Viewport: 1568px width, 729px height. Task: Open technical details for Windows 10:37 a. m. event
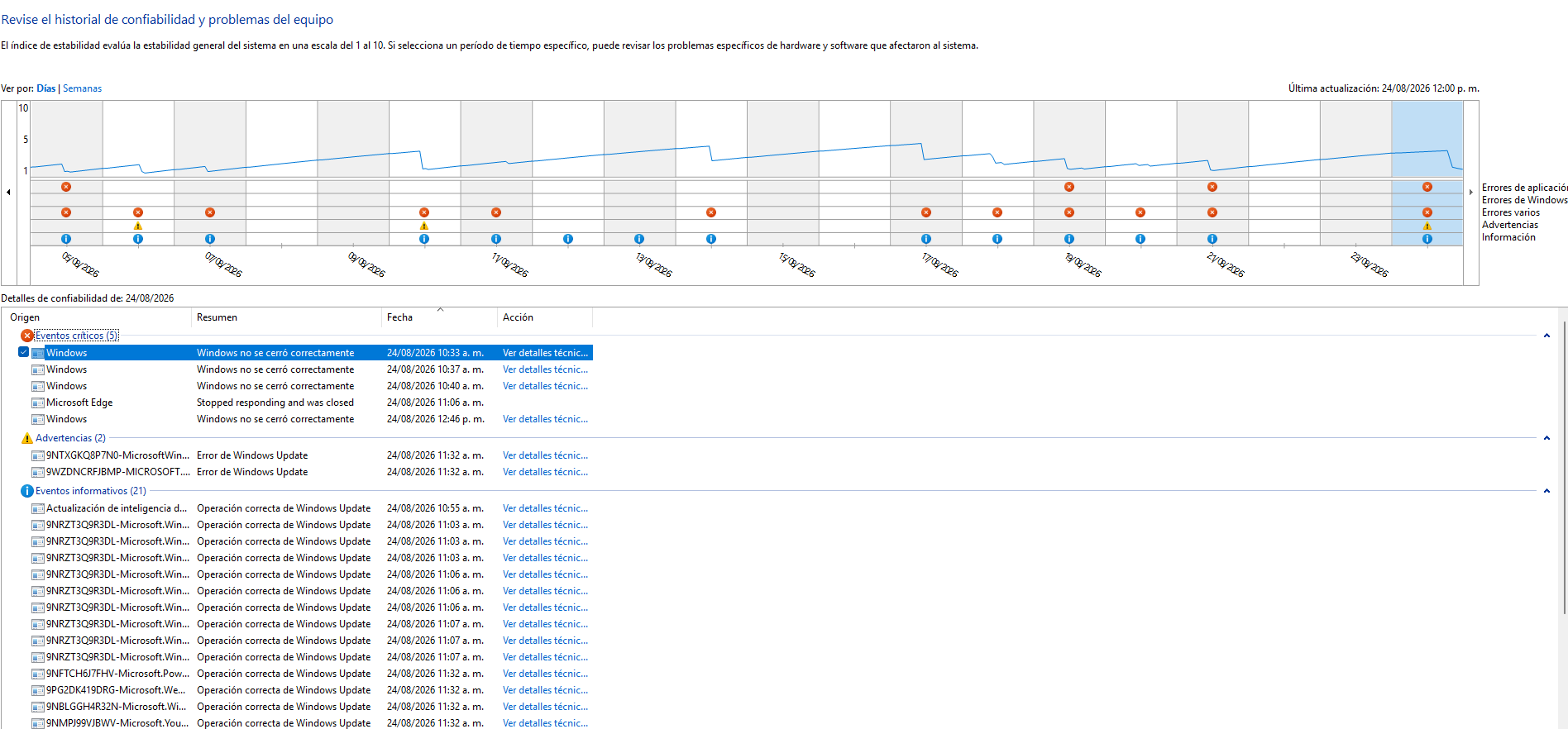[546, 369]
